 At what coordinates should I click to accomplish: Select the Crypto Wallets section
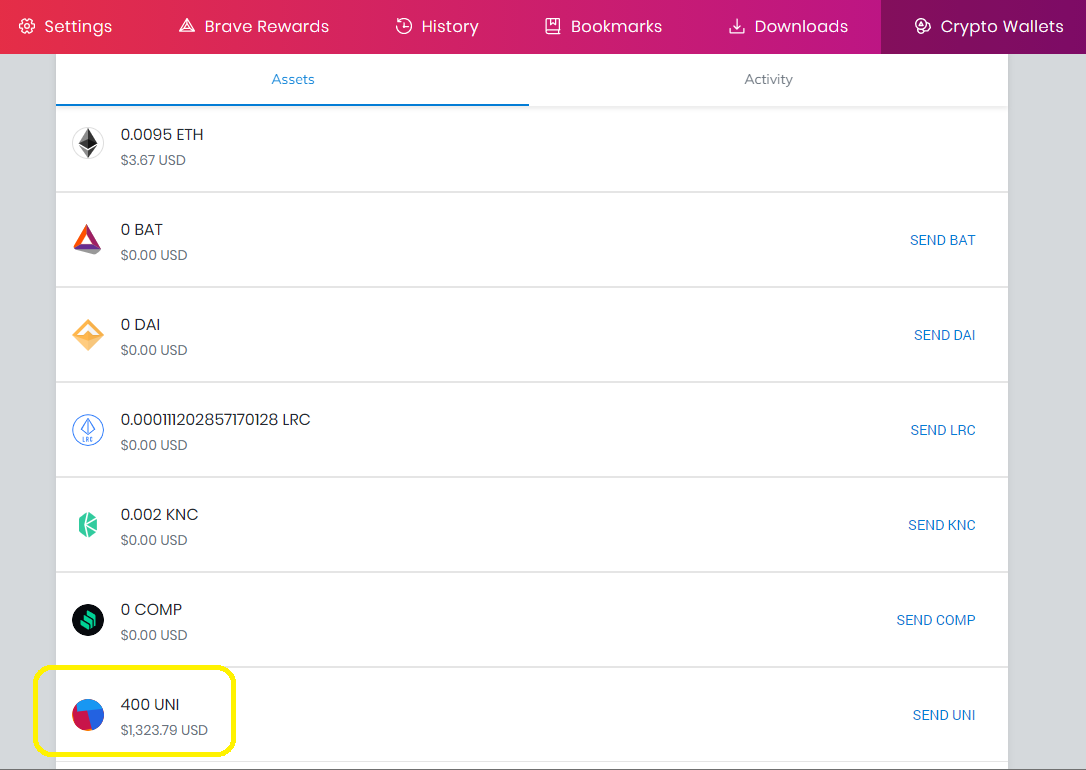click(x=983, y=26)
